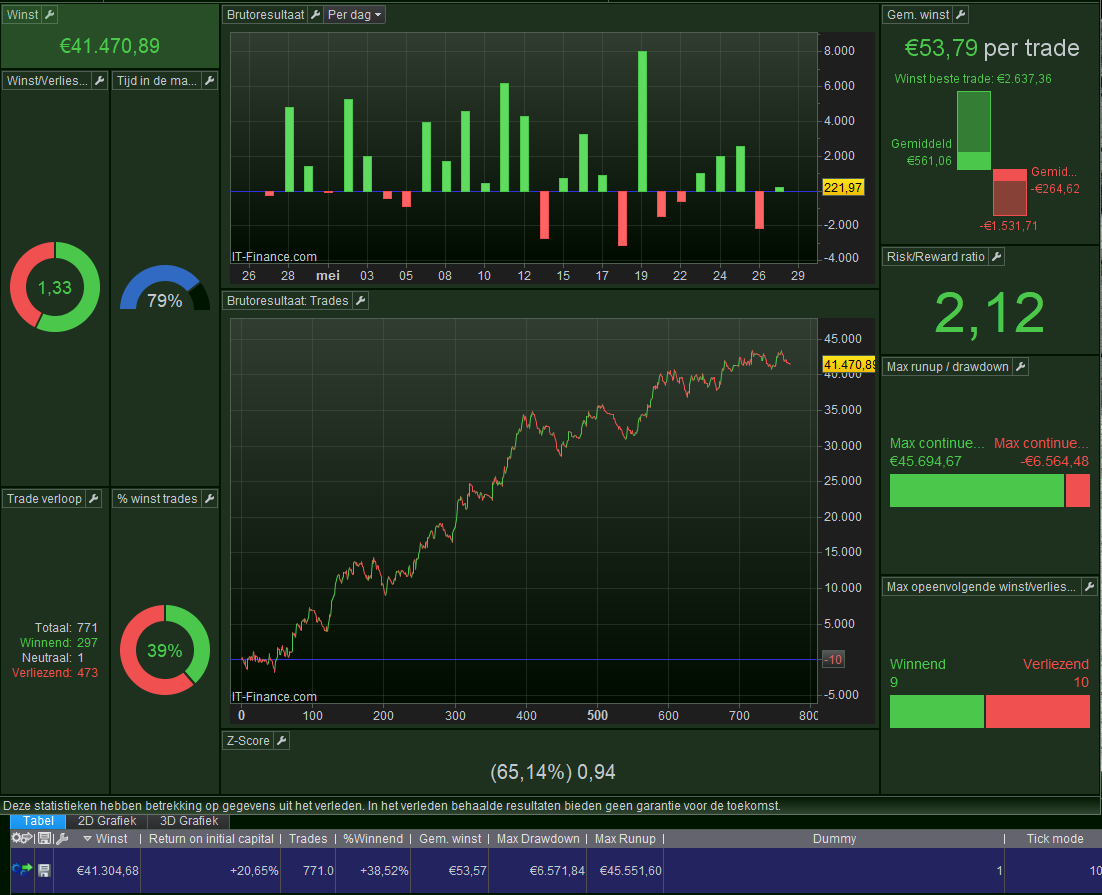Click the (65,14%) 0,94 Z-Score value
This screenshot has width=1102, height=895.
(552, 772)
